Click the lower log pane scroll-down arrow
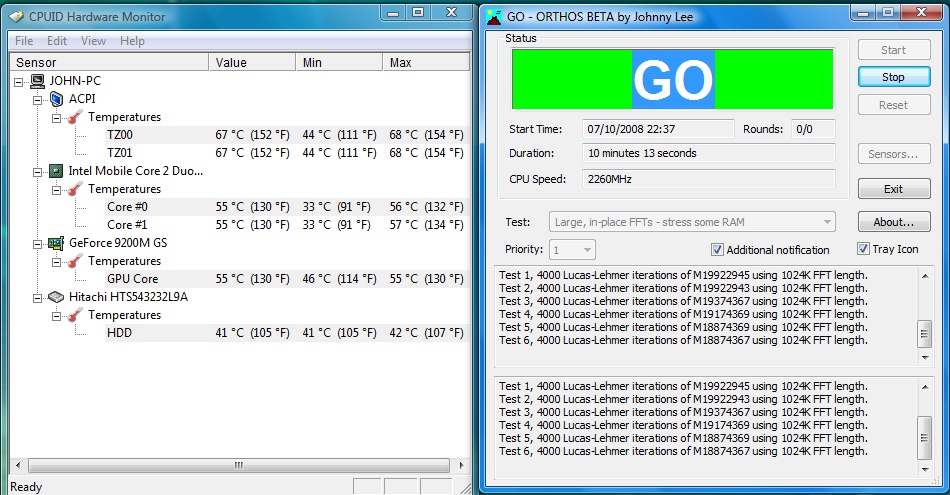The width and height of the screenshot is (950, 495). click(925, 470)
